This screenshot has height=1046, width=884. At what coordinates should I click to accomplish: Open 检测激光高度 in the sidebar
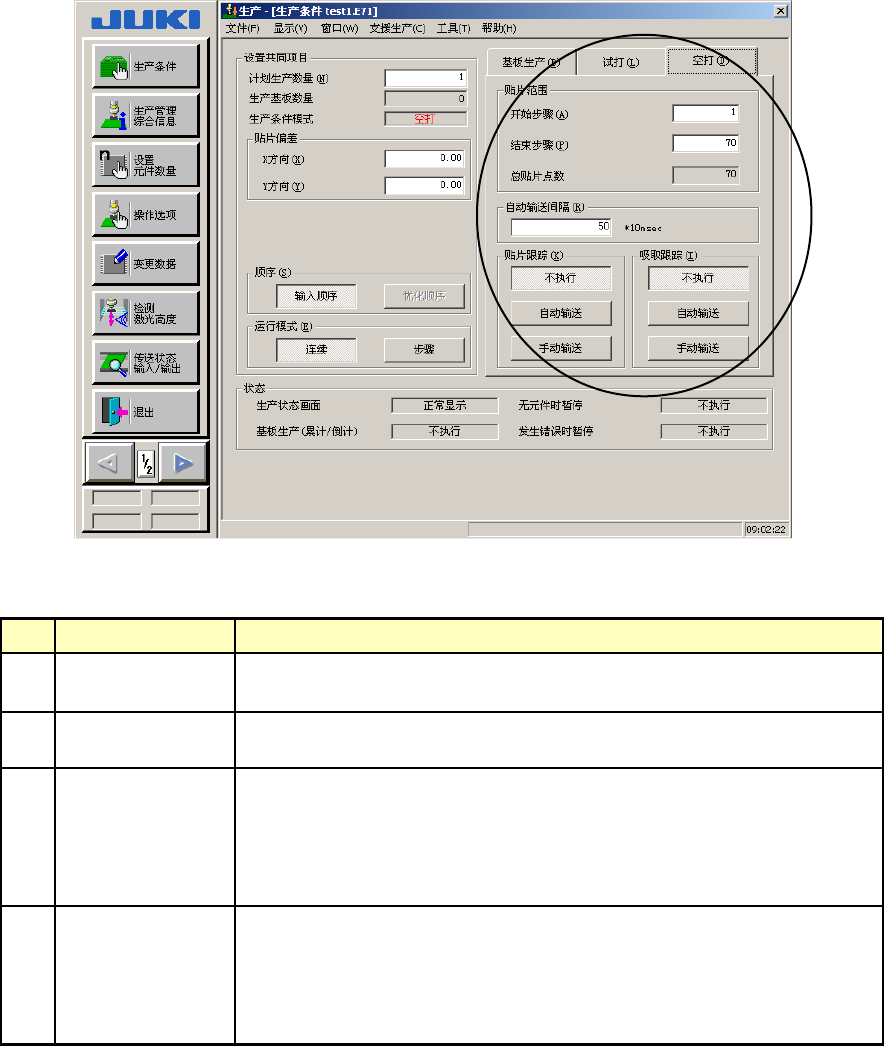click(145, 313)
